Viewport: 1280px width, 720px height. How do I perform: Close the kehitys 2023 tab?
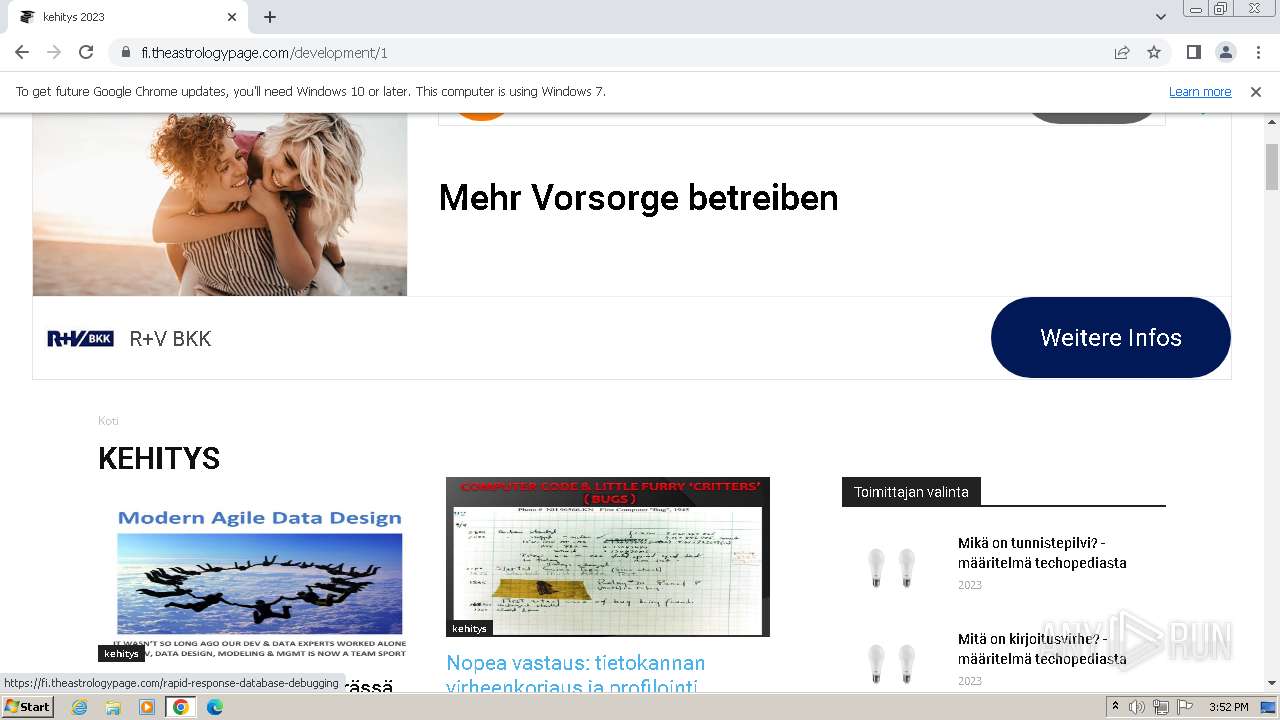[232, 17]
